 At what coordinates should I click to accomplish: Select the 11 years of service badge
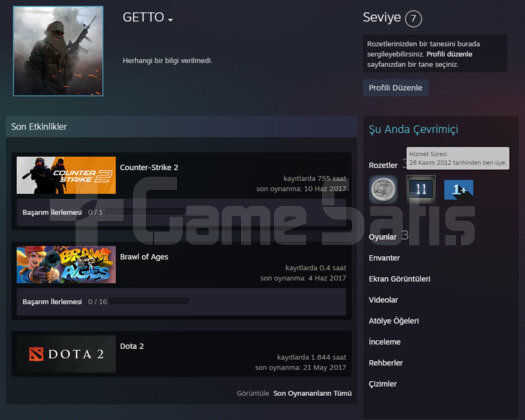[421, 190]
